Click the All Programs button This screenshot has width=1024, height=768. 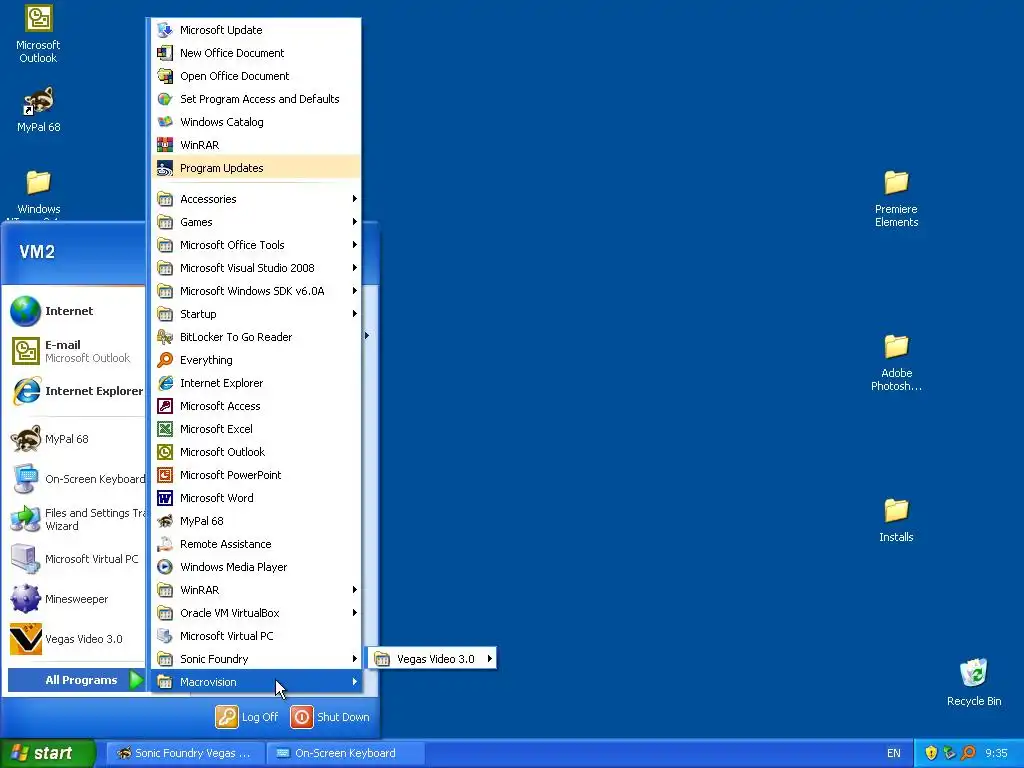tap(76, 680)
